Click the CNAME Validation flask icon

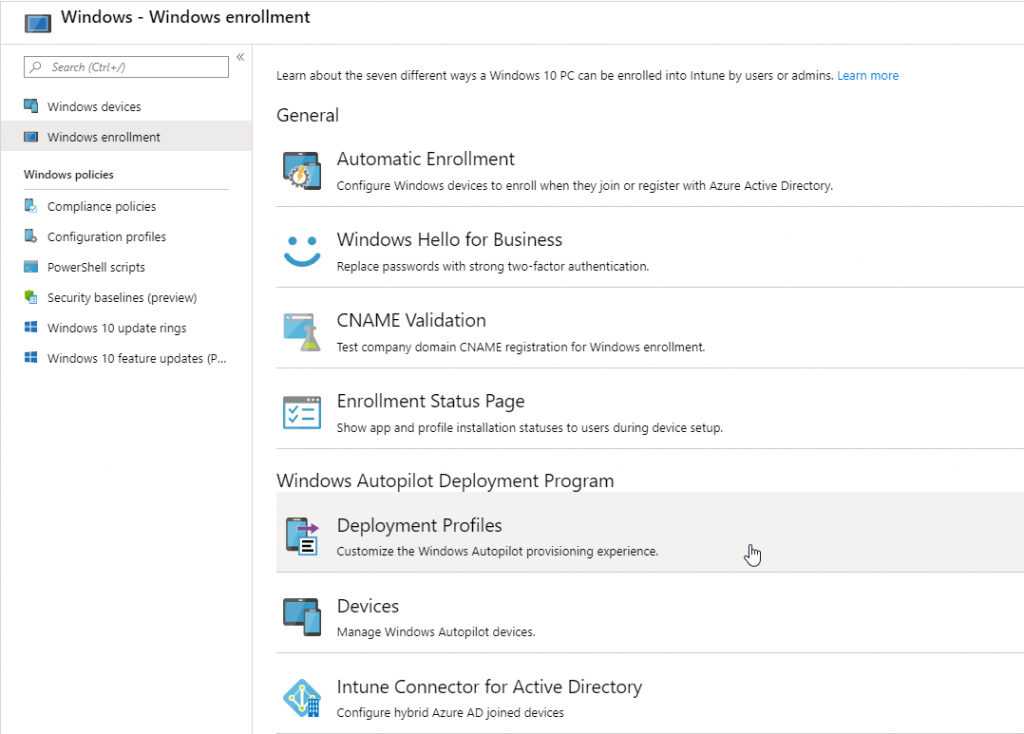click(x=302, y=332)
